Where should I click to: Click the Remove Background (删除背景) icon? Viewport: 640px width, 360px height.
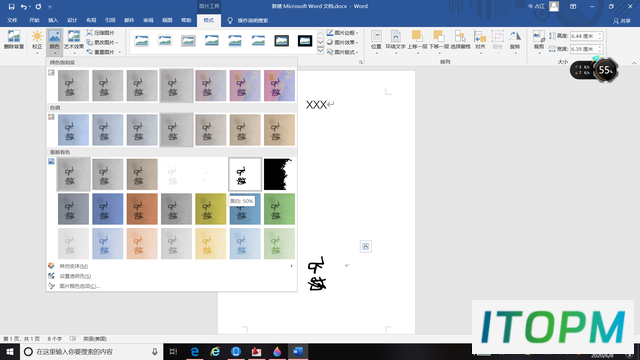13,40
